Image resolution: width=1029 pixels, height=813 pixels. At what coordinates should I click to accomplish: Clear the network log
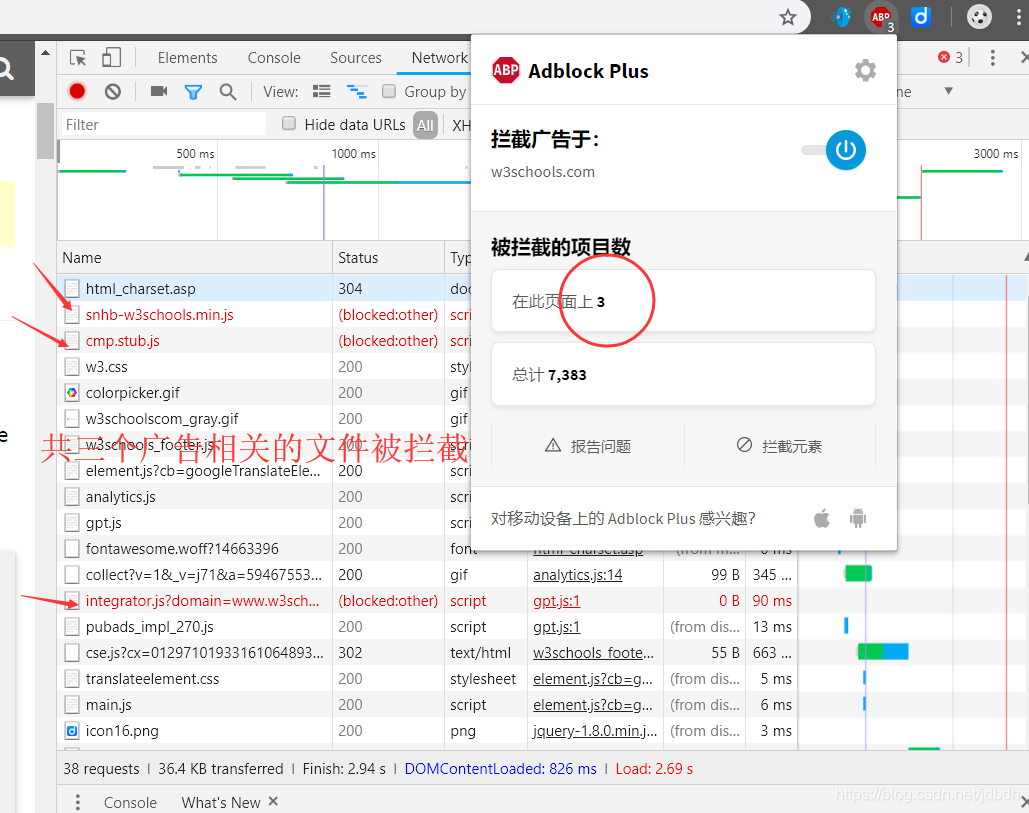click(x=113, y=91)
